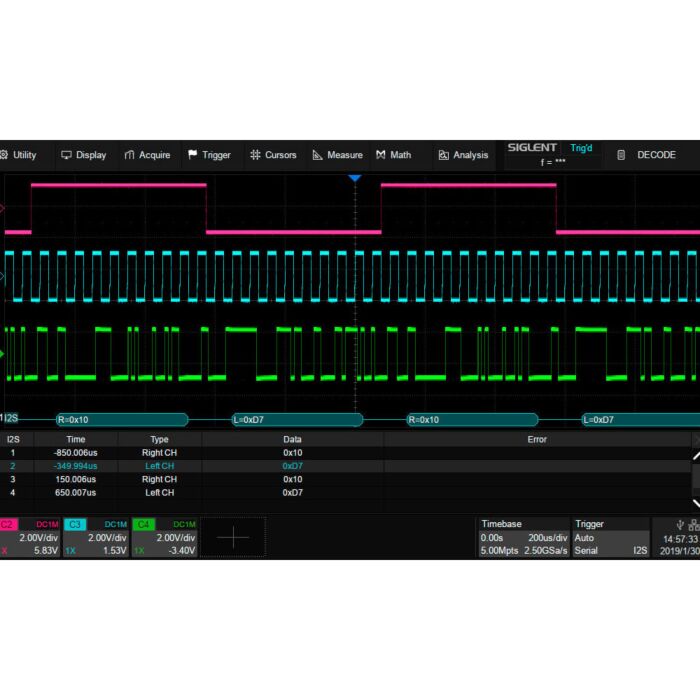Toggle the C2 channel box
This screenshot has width=700, height=700.
click(30, 537)
